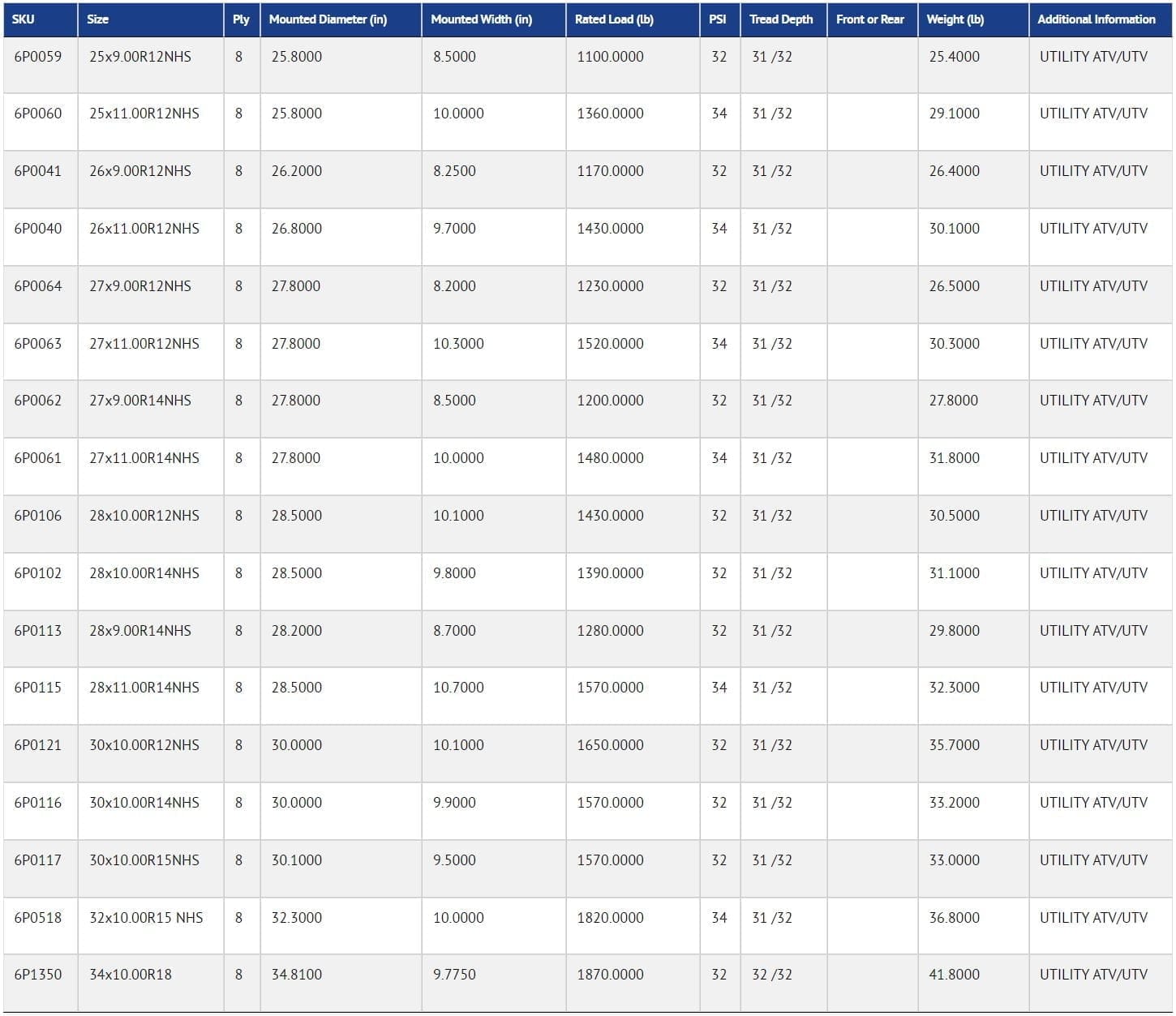Select SKU 6P1350 in the last row

tap(38, 975)
